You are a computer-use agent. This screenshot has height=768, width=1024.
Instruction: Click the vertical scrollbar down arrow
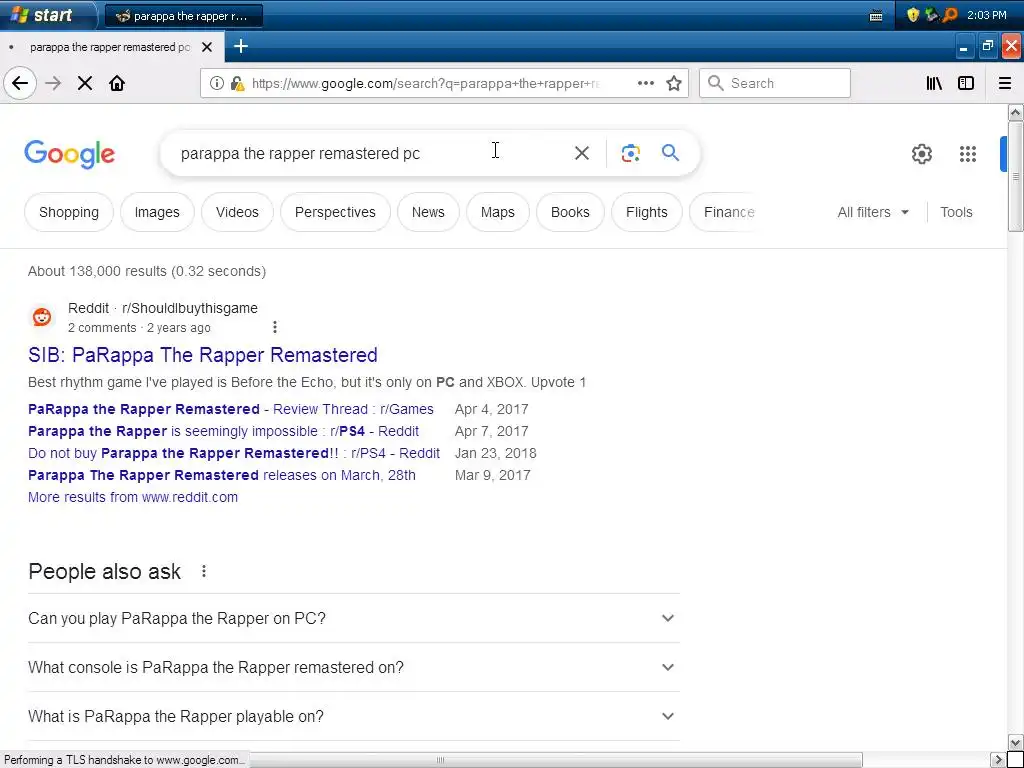1016,743
